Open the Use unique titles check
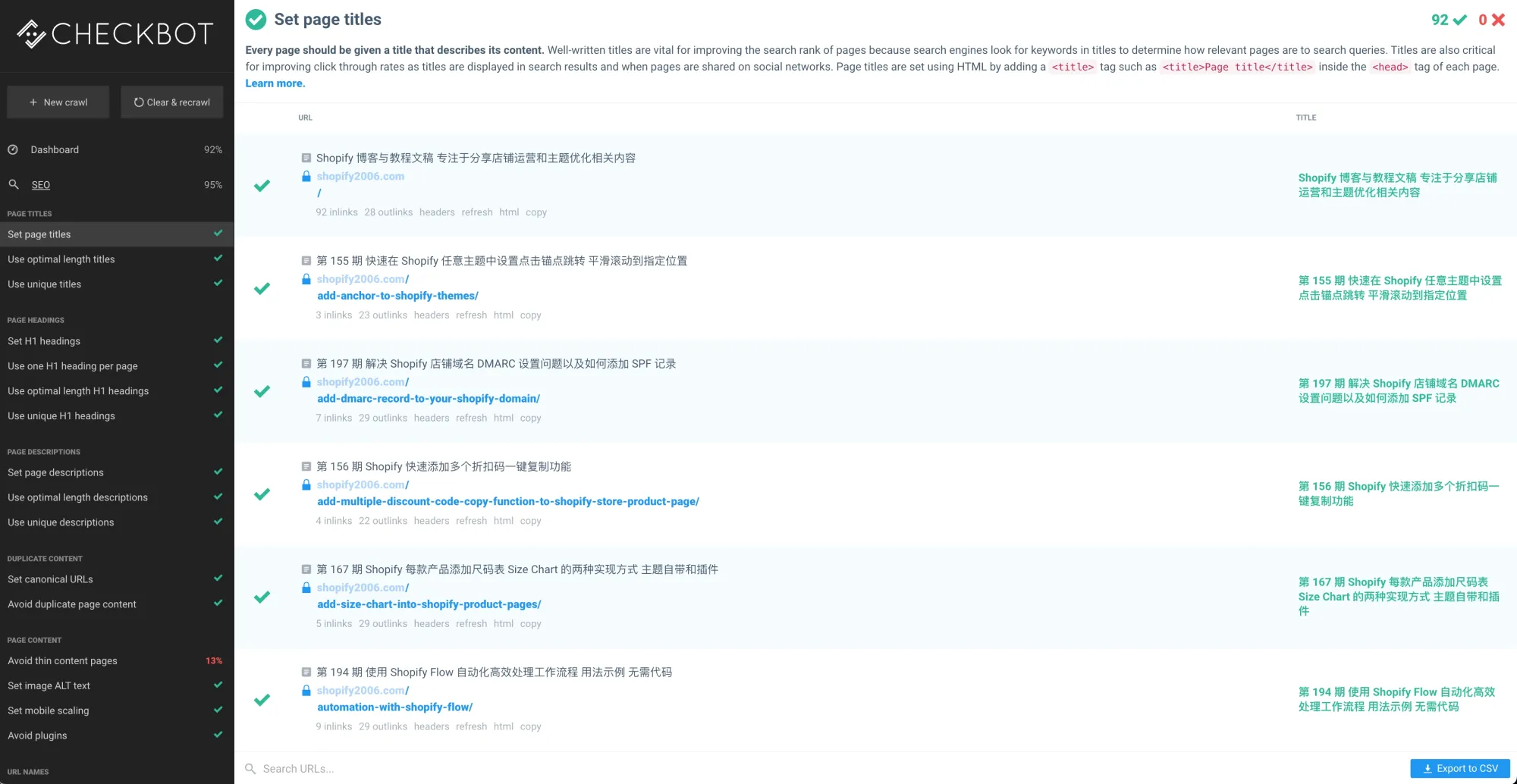Viewport: 1517px width, 784px height. (45, 284)
